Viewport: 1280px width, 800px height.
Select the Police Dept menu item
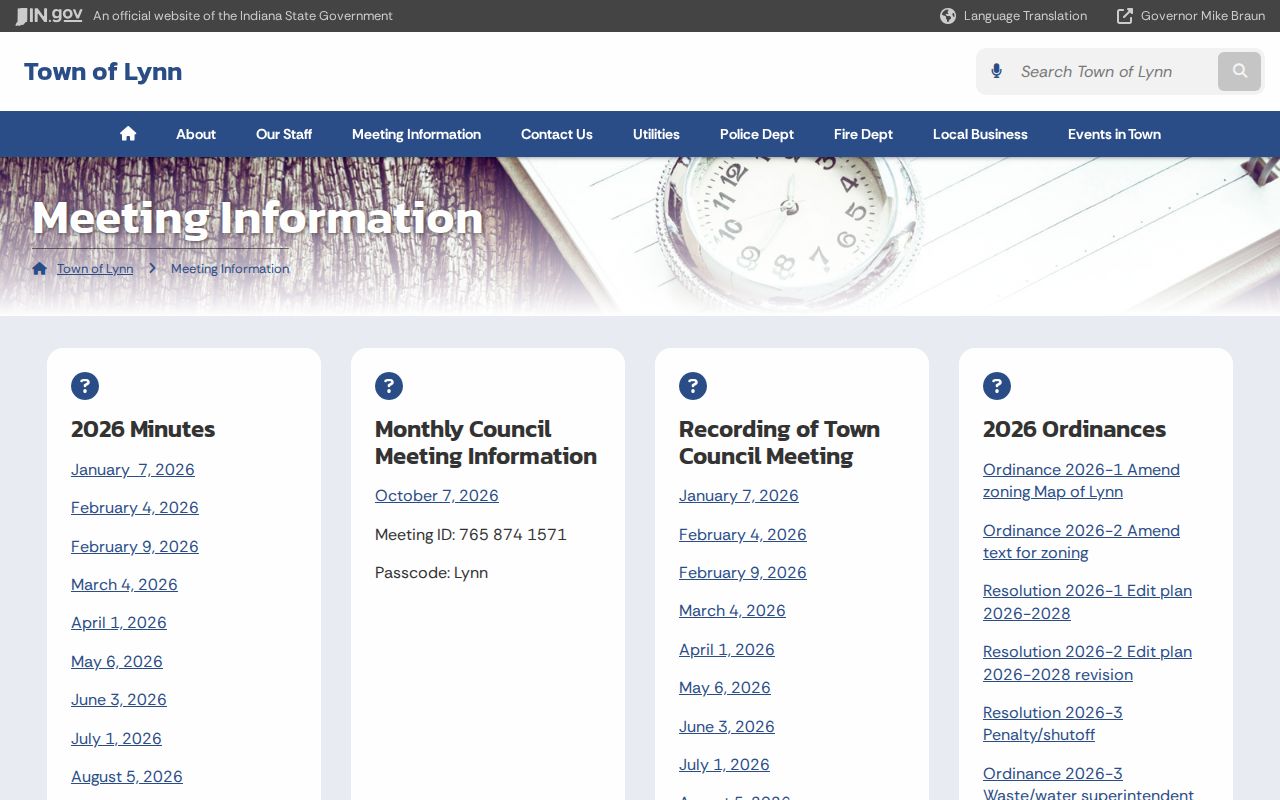point(757,134)
